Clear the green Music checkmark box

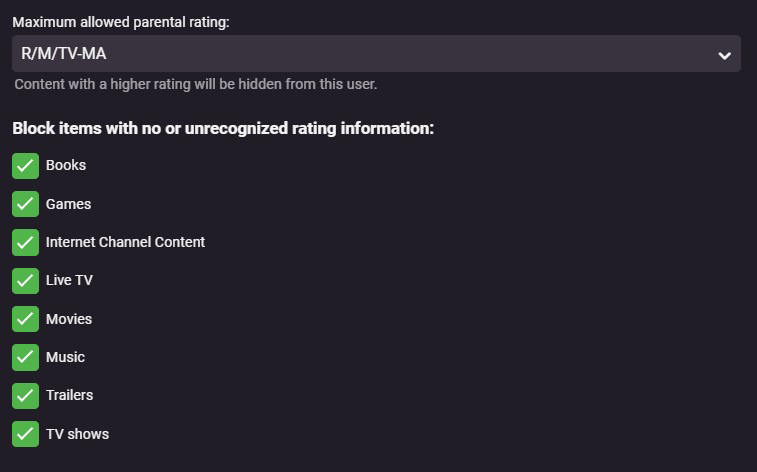click(25, 357)
